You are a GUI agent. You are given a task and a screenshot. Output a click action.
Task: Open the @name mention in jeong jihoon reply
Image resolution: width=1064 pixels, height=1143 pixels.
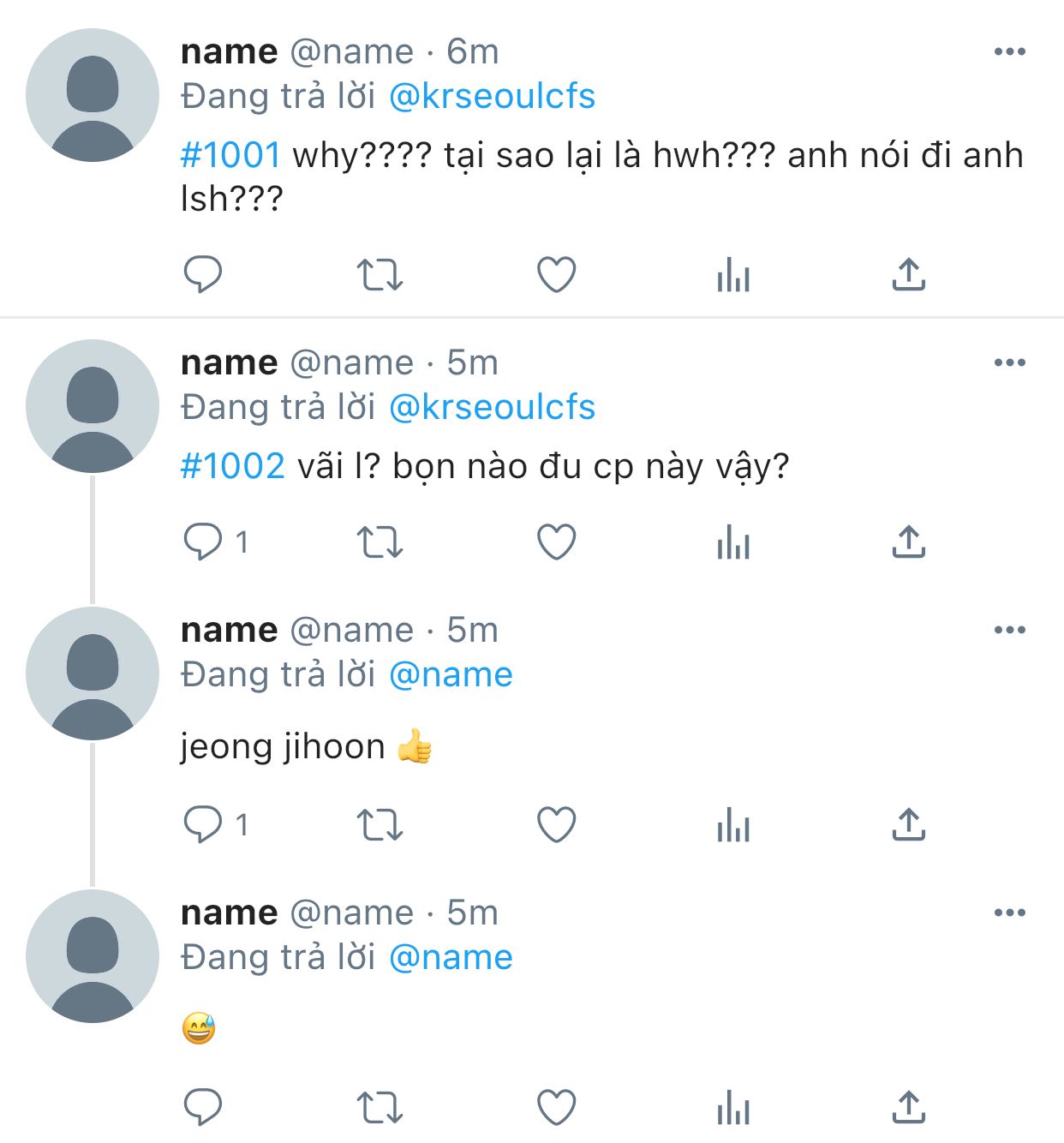451,675
